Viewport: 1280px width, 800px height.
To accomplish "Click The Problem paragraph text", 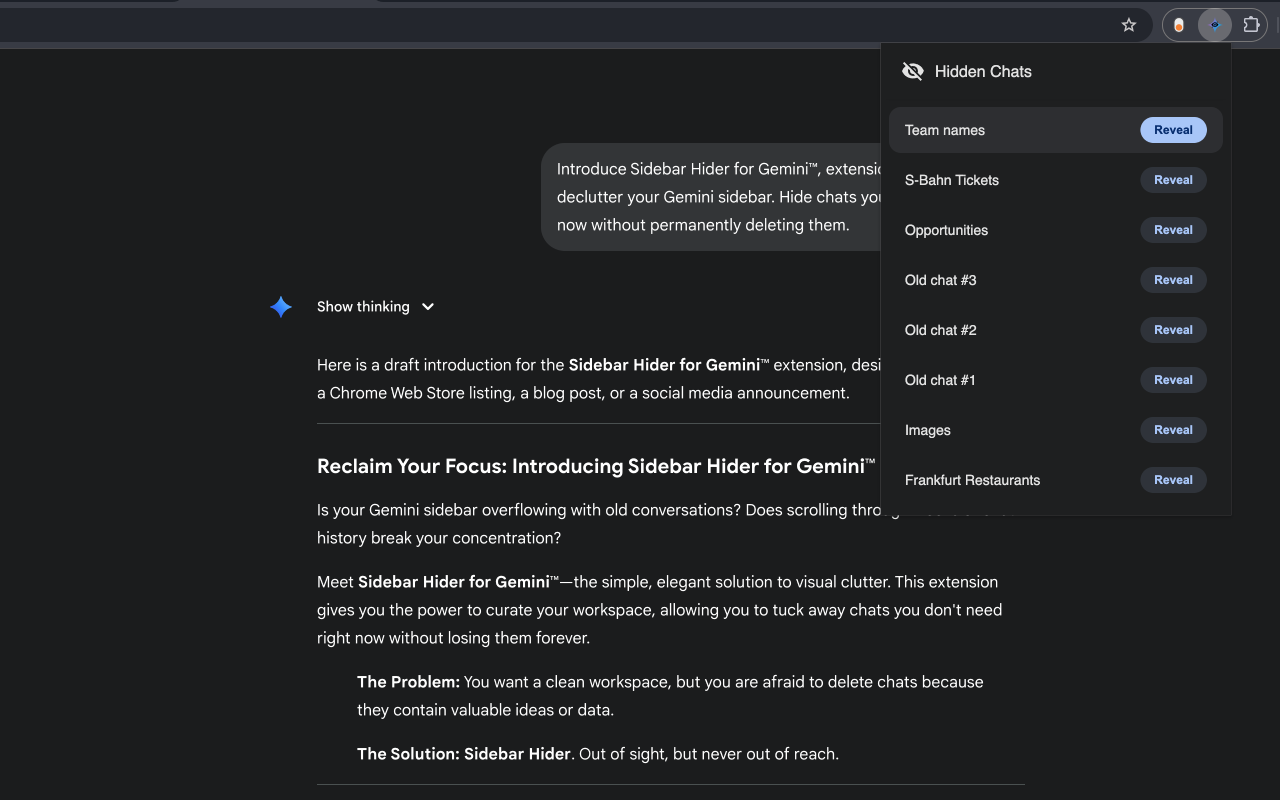I will 670,696.
